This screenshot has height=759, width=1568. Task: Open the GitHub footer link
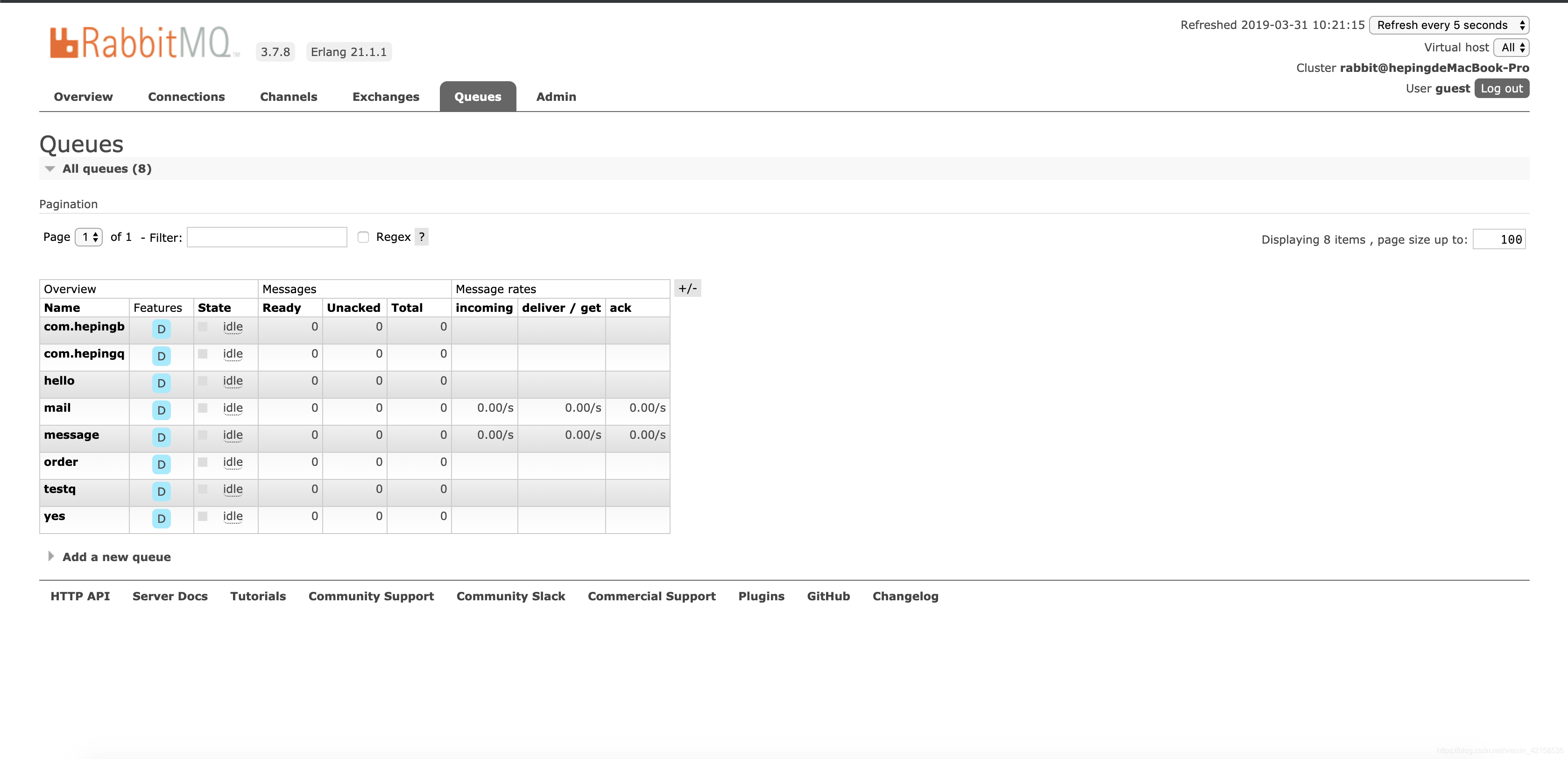(828, 597)
